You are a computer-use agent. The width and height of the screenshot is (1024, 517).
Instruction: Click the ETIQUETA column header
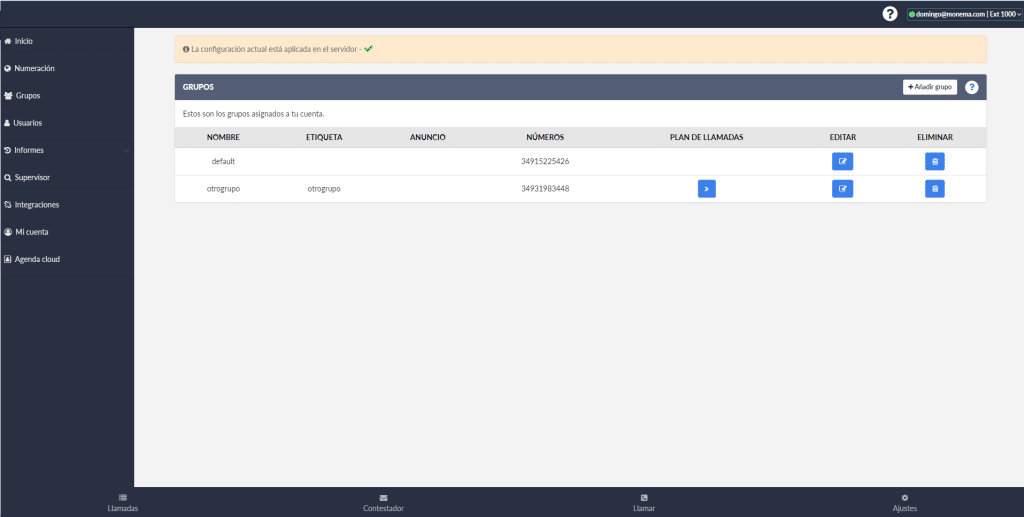[324, 137]
